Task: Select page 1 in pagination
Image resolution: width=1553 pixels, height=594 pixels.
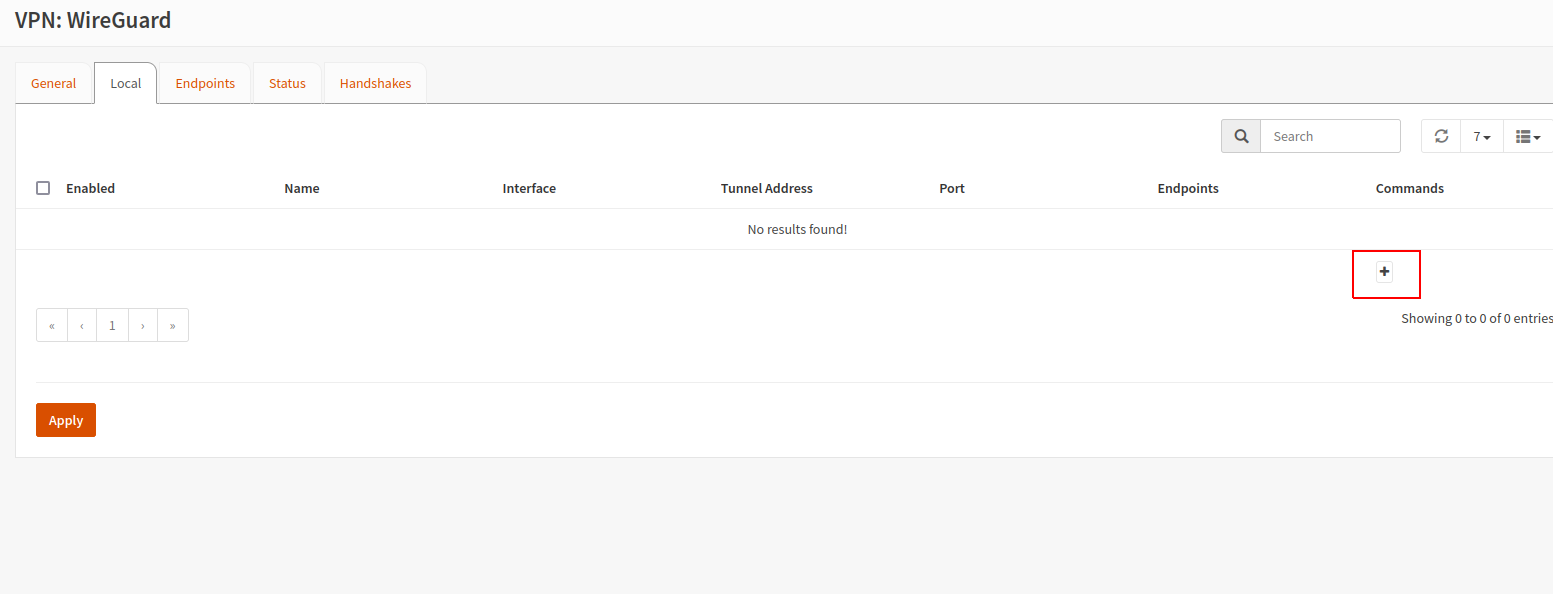Action: click(112, 325)
